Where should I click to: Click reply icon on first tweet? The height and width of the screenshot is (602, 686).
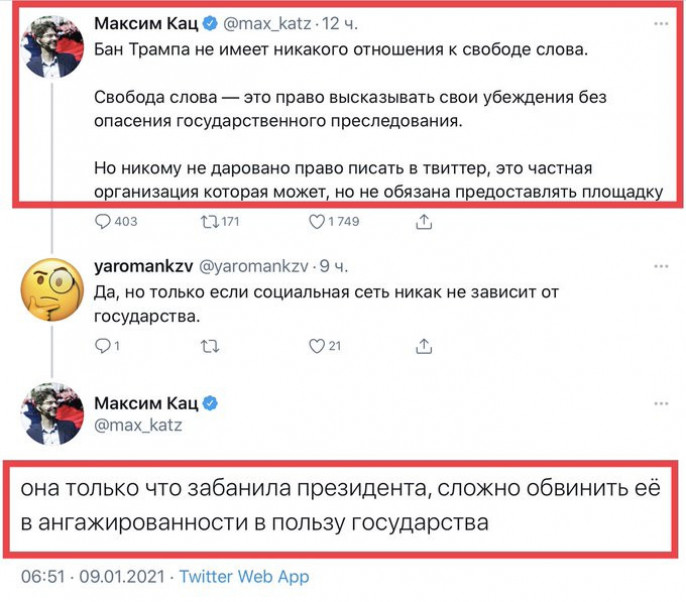(x=103, y=221)
